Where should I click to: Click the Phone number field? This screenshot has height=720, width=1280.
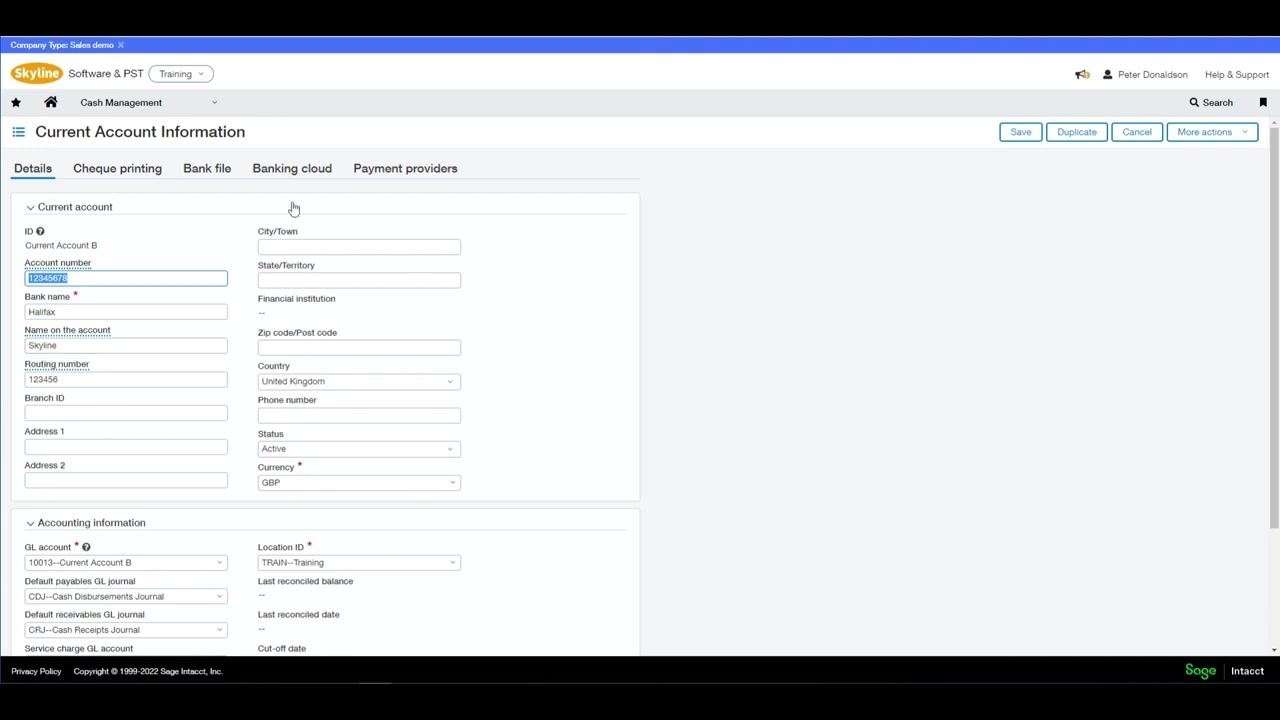coord(359,415)
